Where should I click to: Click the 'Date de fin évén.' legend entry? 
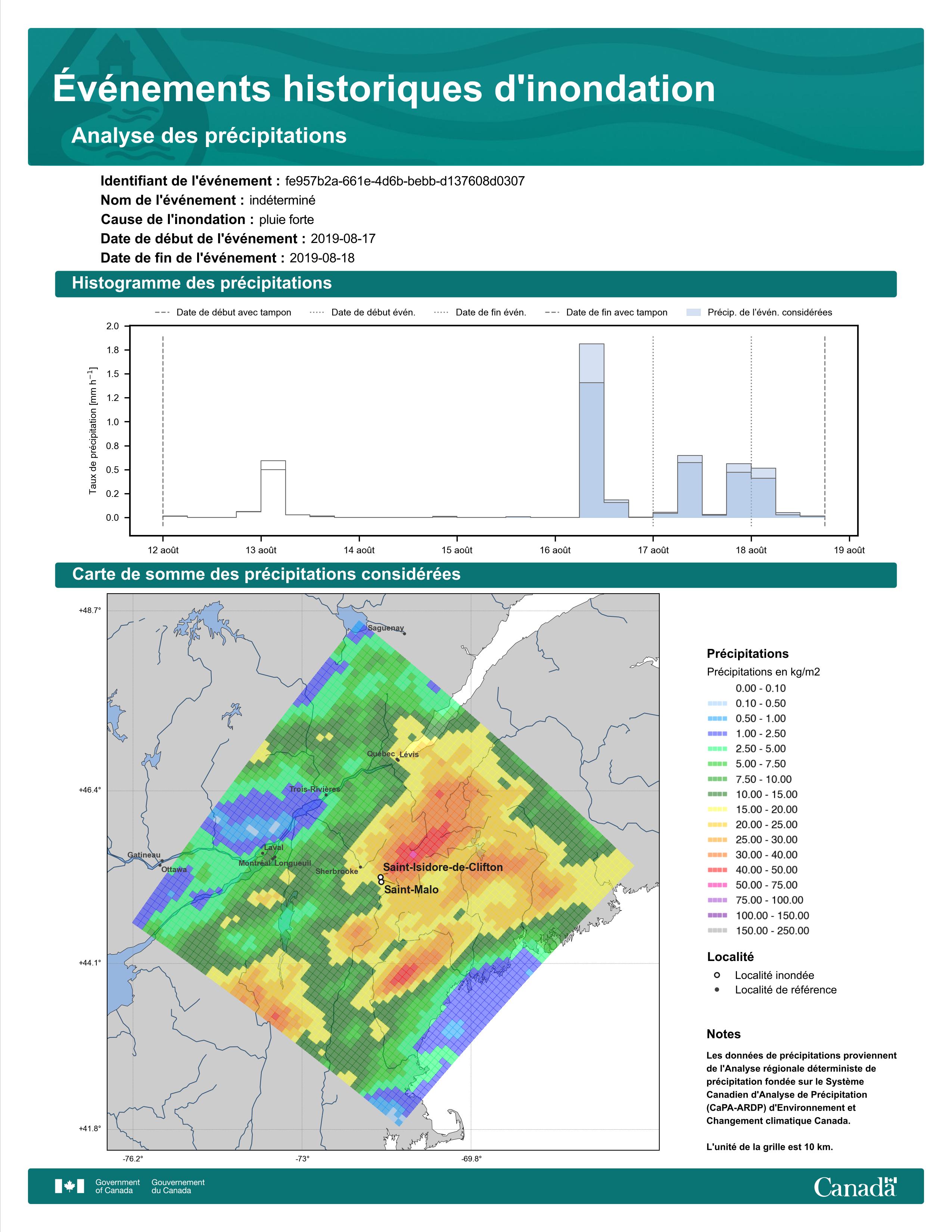[480, 312]
